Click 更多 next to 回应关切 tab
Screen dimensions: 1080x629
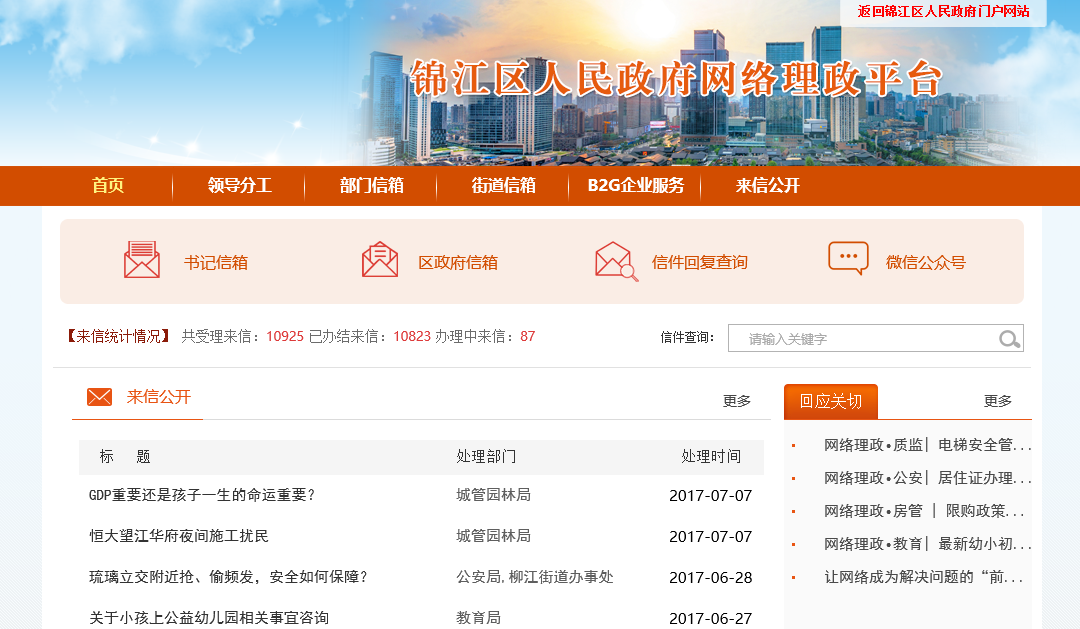point(997,401)
